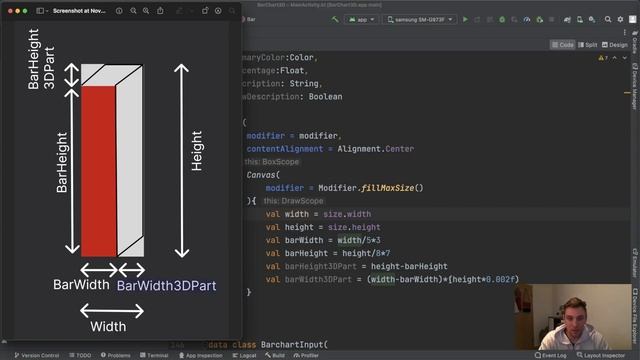Screen dimensions: 640x360
Task: Click Preview title 'Screenshot at Nov...'
Action: 79,11
